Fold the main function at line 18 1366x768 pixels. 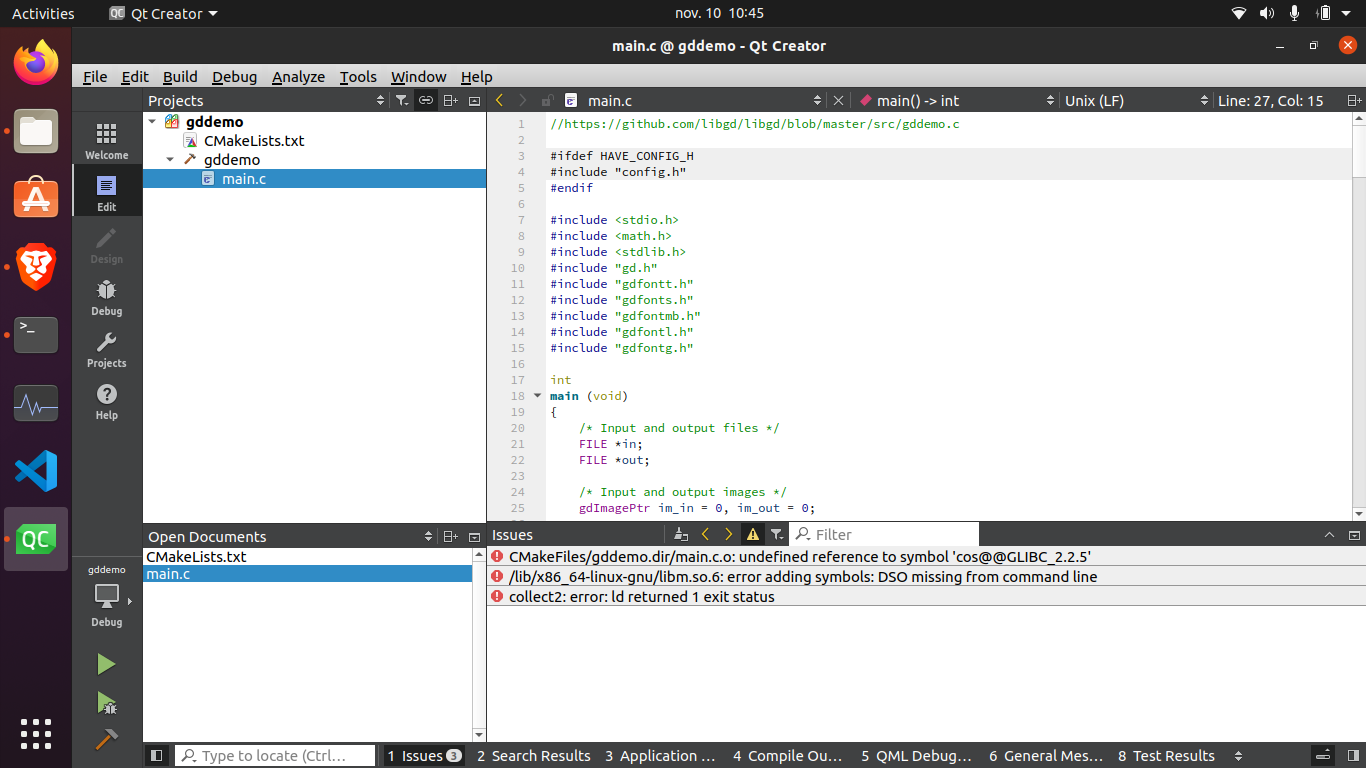tap(538, 395)
